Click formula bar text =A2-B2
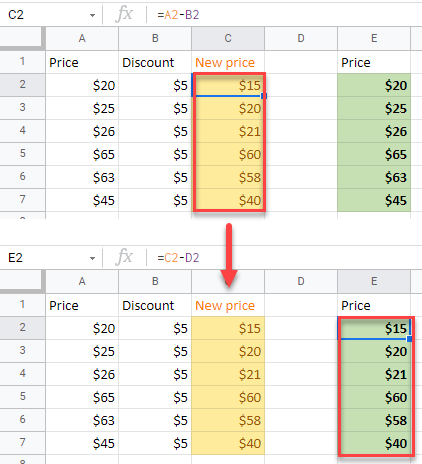Screen dimensions: 422x464 click(x=178, y=15)
